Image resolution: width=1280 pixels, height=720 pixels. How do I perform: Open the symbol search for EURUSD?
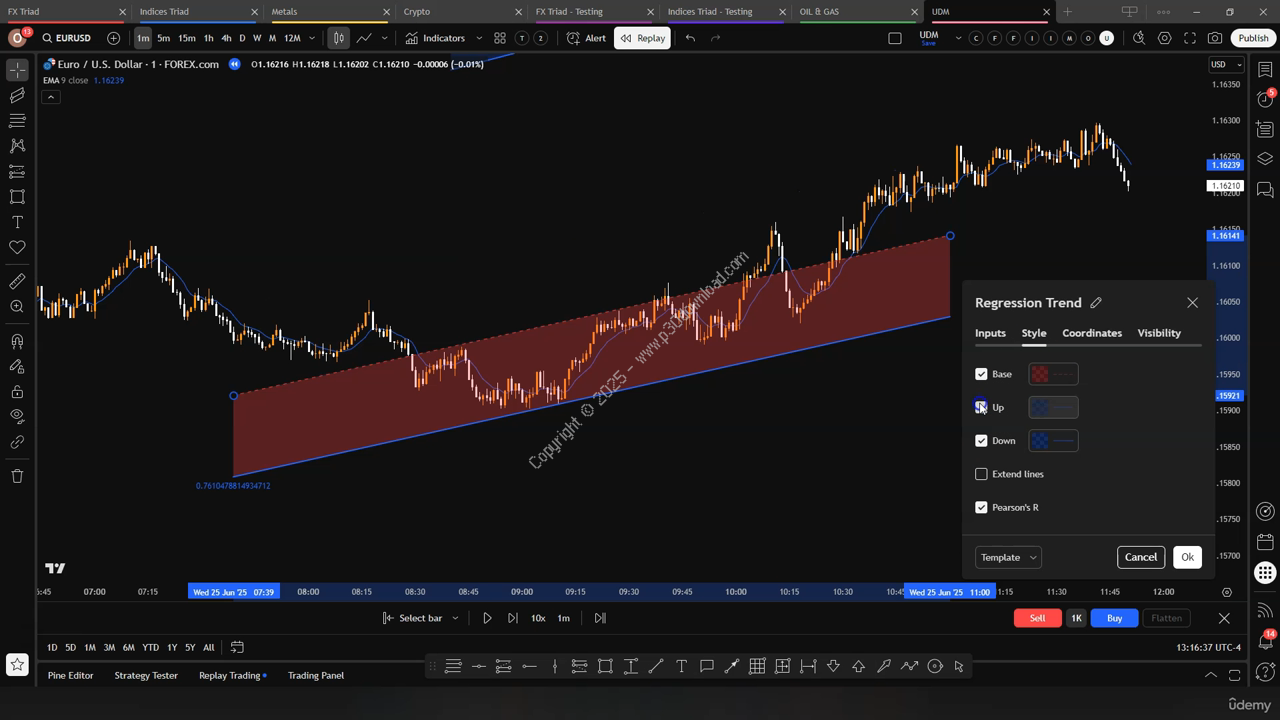click(x=66, y=38)
